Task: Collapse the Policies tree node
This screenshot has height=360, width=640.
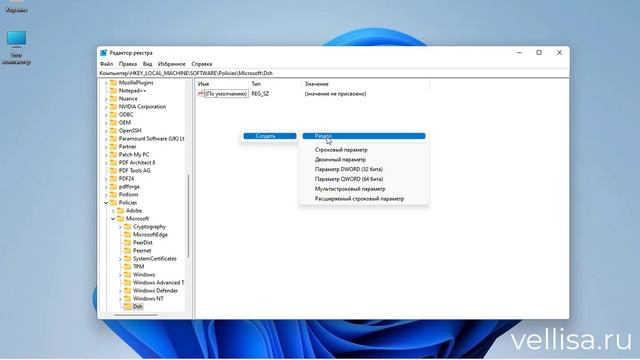Action: (106, 203)
